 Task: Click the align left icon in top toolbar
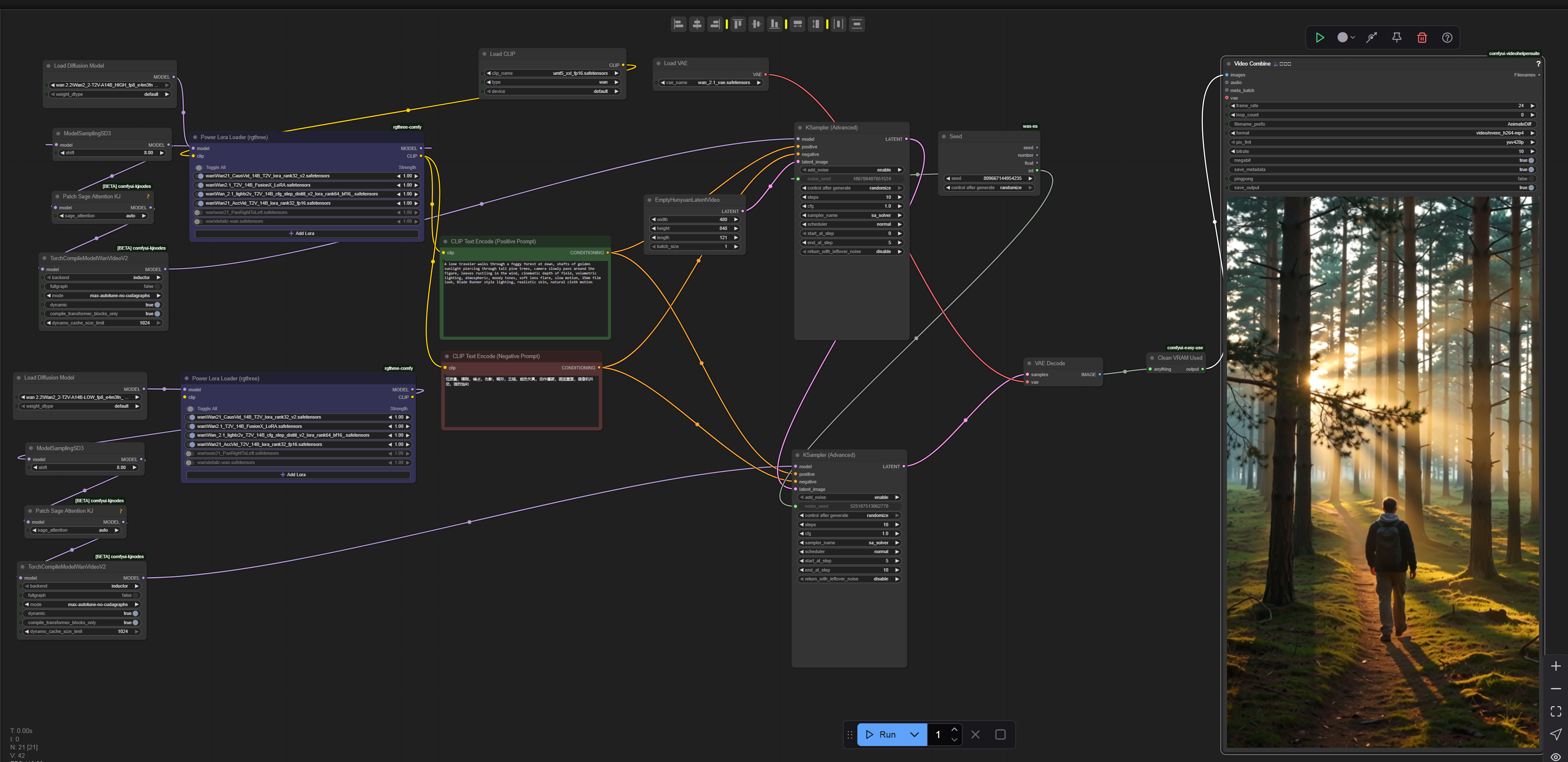coord(679,24)
